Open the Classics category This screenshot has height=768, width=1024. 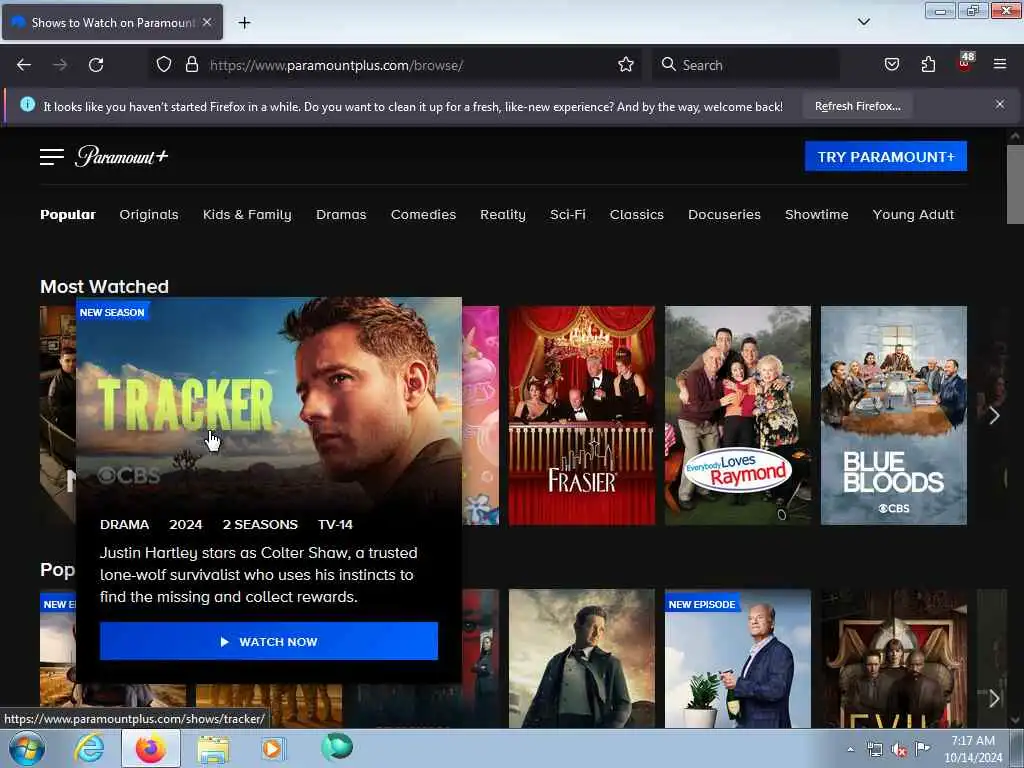(637, 214)
